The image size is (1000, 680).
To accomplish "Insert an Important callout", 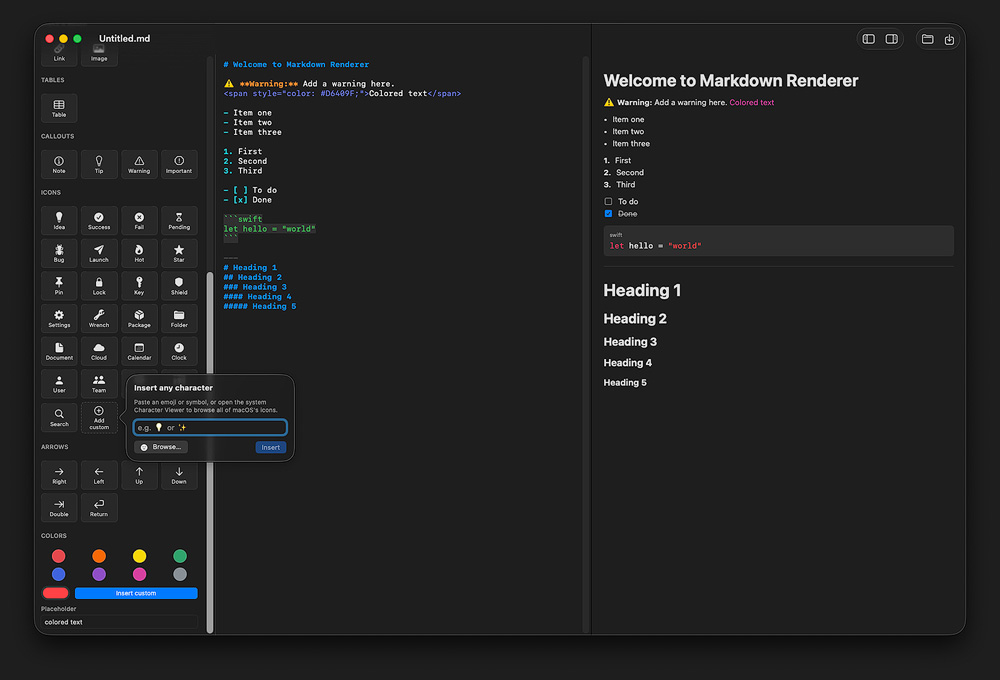I will click(x=179, y=164).
